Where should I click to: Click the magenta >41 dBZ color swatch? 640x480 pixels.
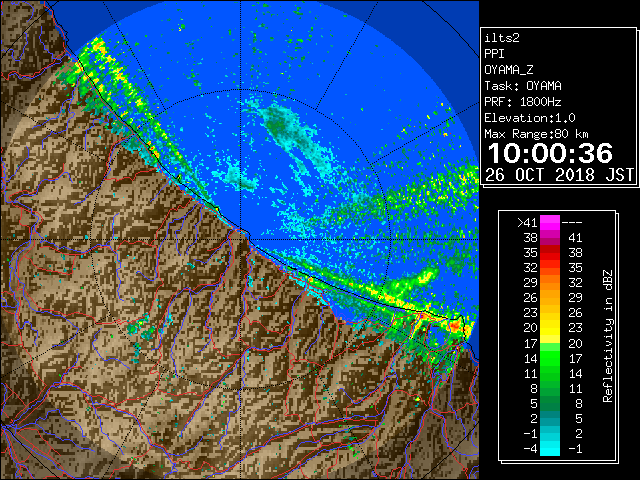point(550,223)
